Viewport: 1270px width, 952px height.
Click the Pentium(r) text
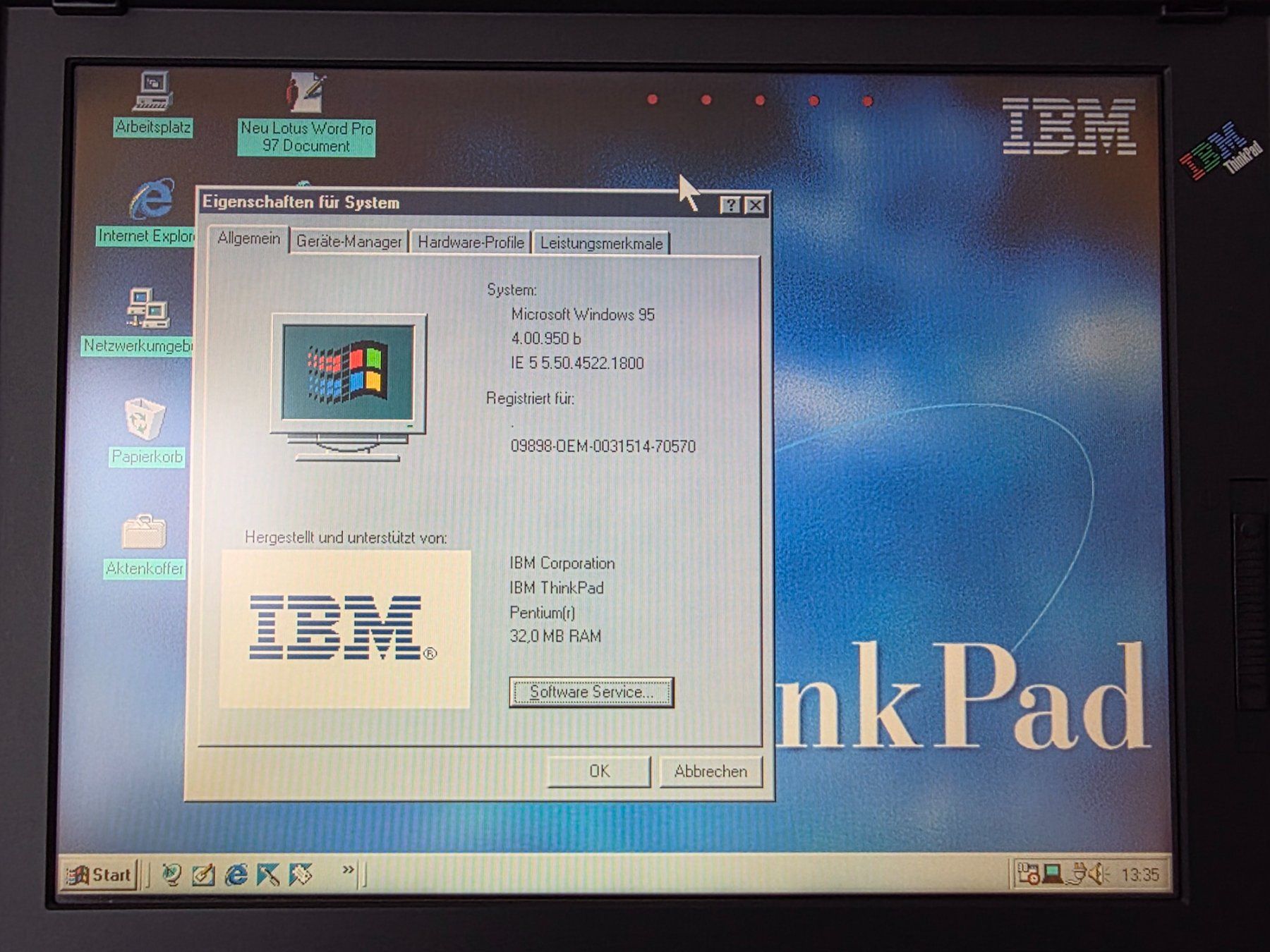[x=543, y=612]
